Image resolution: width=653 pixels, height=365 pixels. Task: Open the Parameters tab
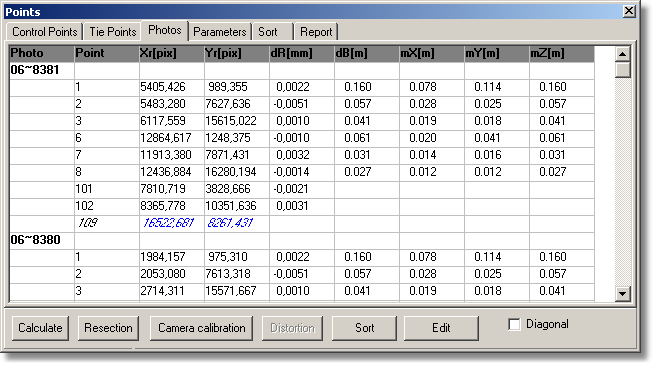[x=219, y=32]
